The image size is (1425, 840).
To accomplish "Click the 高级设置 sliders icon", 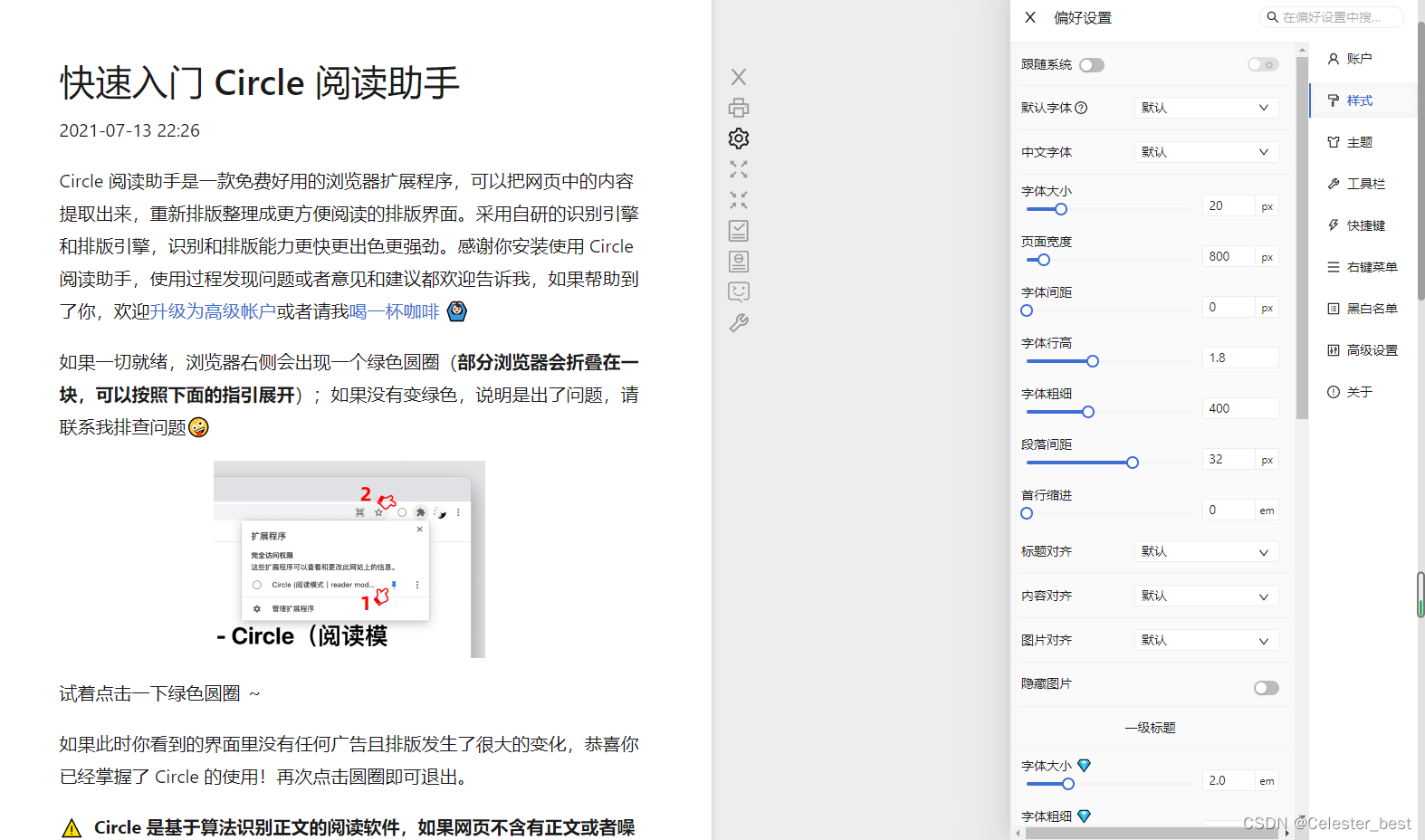I will 1334,350.
